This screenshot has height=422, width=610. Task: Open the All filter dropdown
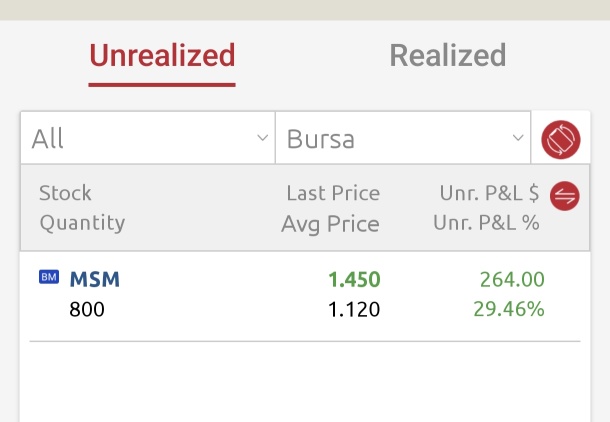(x=148, y=138)
